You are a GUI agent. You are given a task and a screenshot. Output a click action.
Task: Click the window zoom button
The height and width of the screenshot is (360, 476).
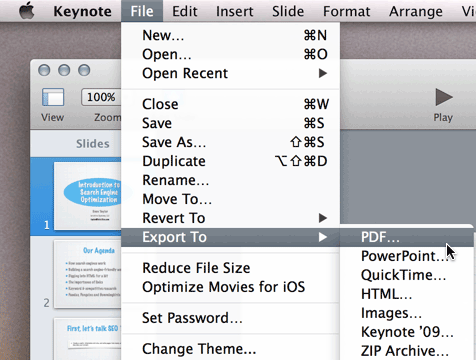coord(84,70)
